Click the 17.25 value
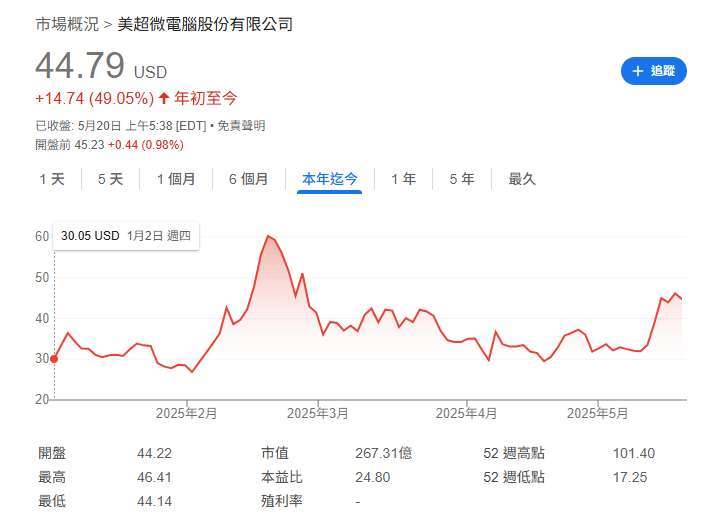The height and width of the screenshot is (516, 715). [x=630, y=478]
